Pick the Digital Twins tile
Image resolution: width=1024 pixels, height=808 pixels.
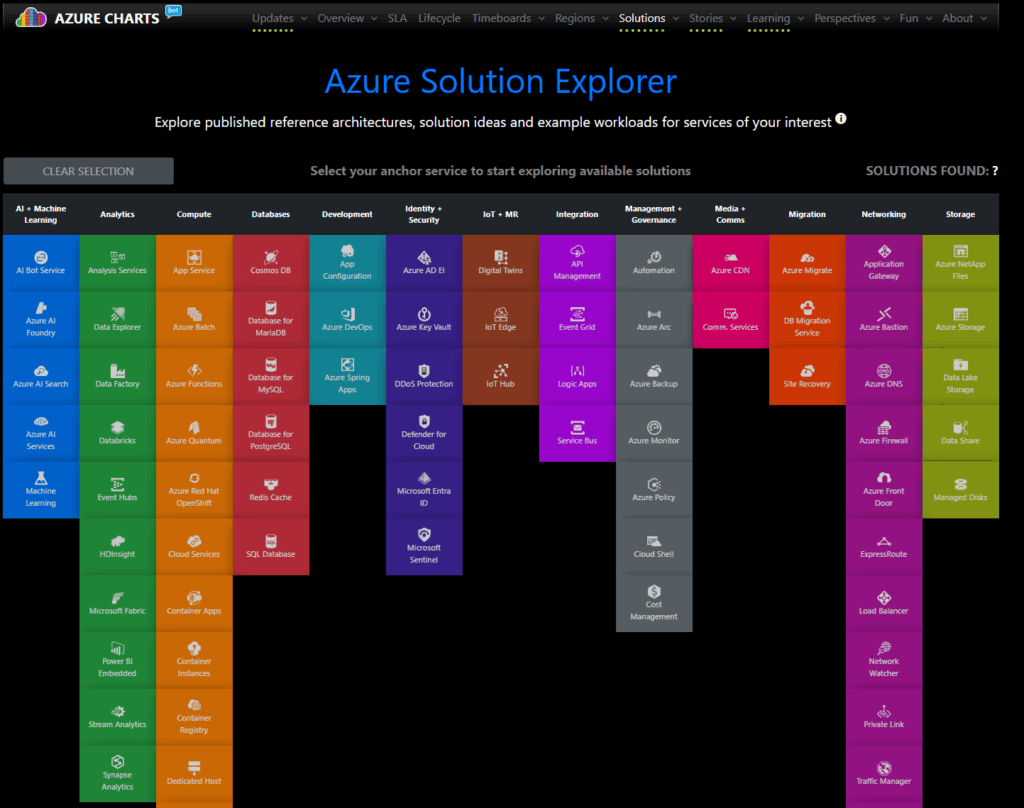(500, 263)
